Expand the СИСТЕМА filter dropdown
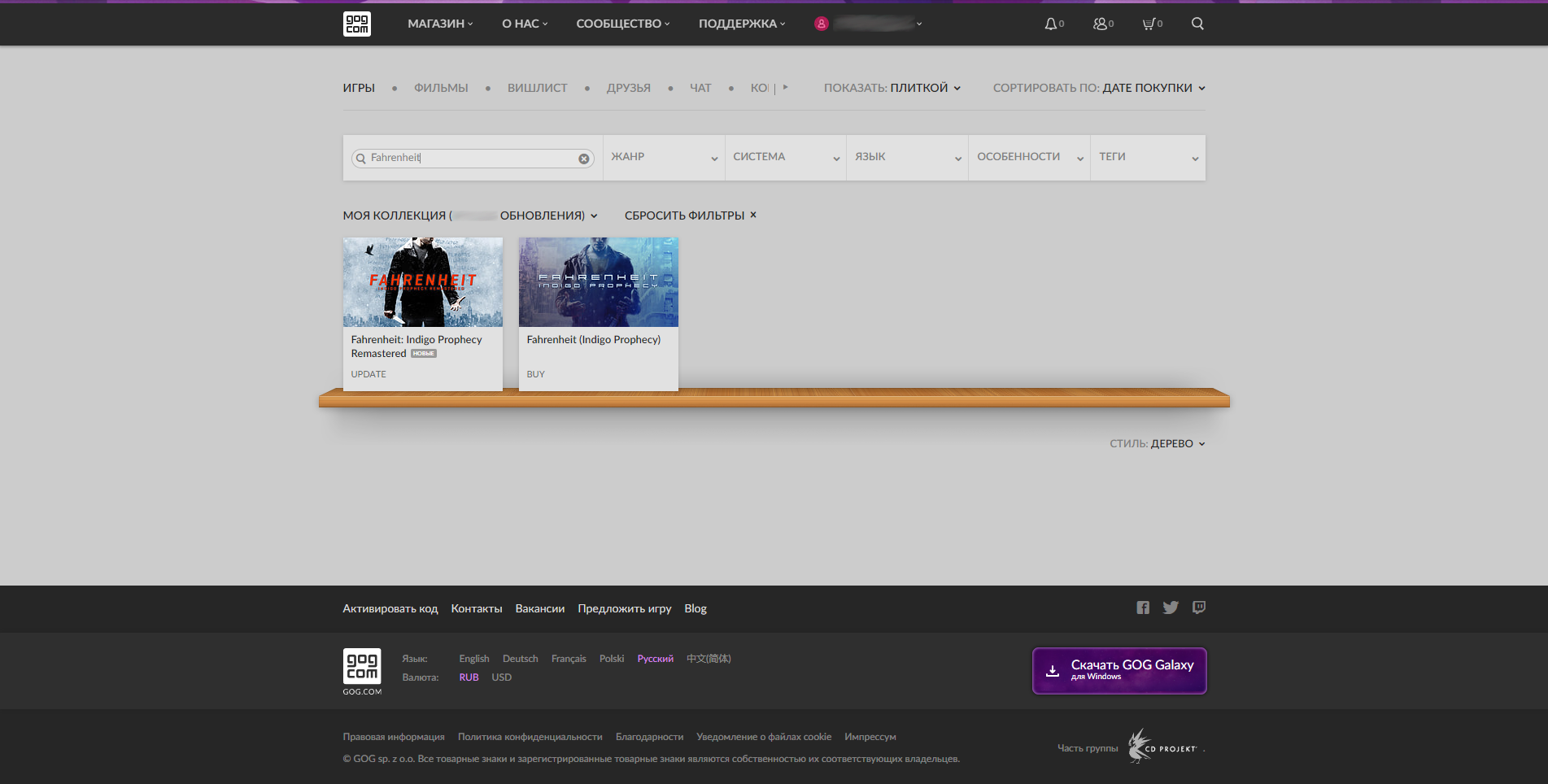 pos(786,157)
